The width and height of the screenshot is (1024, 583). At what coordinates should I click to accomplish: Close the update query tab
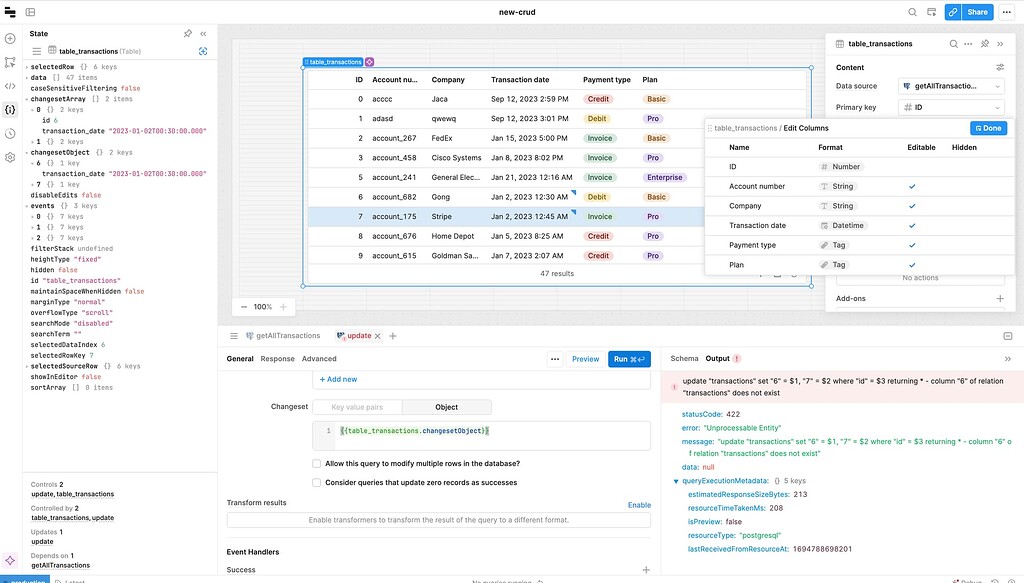tap(377, 336)
